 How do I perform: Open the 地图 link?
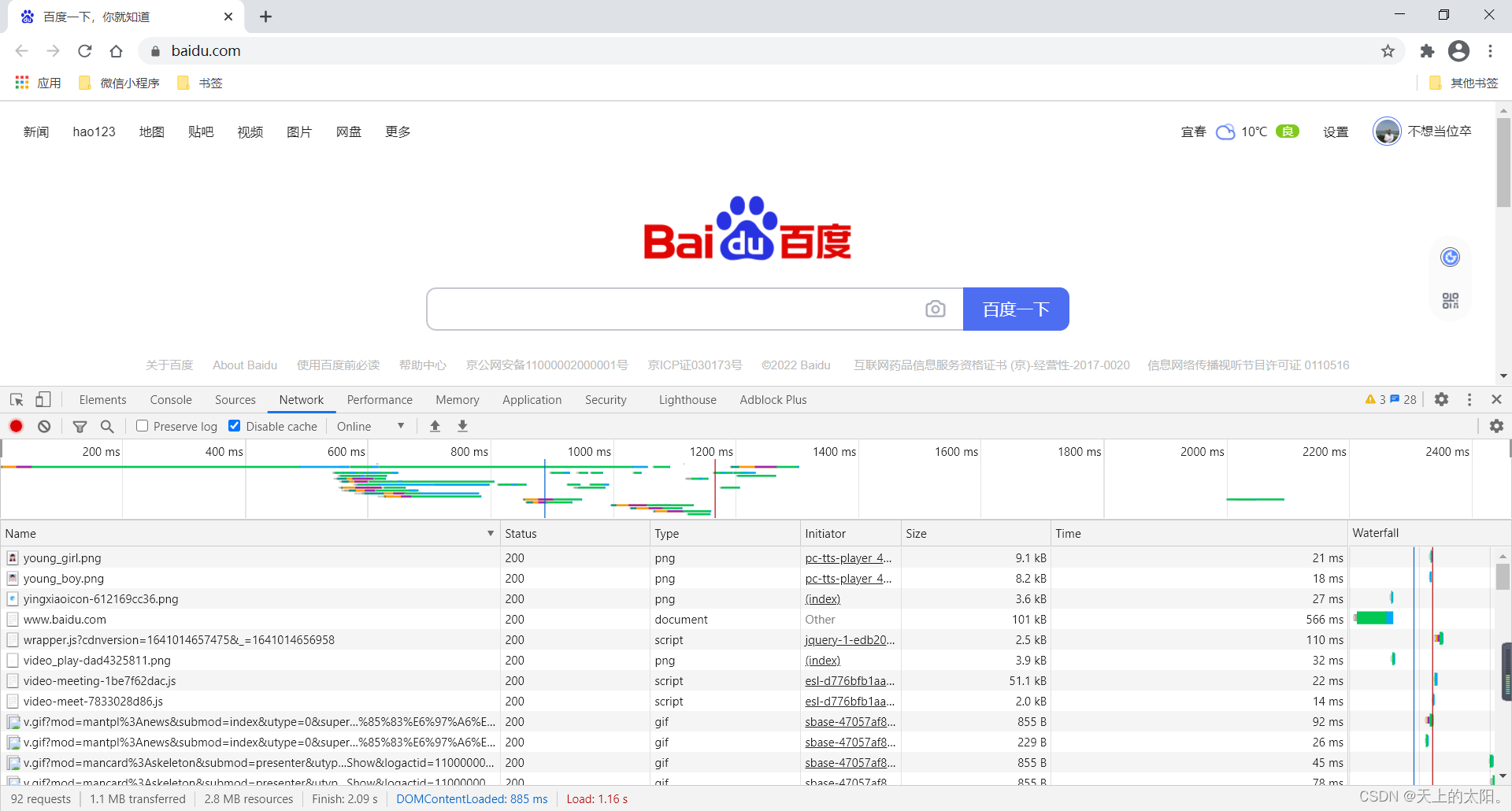tap(151, 131)
